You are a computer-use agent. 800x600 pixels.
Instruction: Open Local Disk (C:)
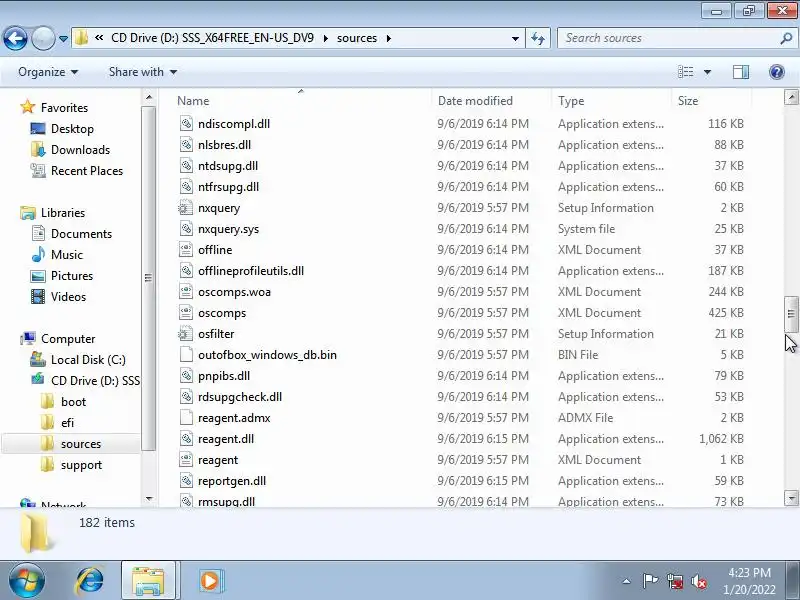[88, 360]
